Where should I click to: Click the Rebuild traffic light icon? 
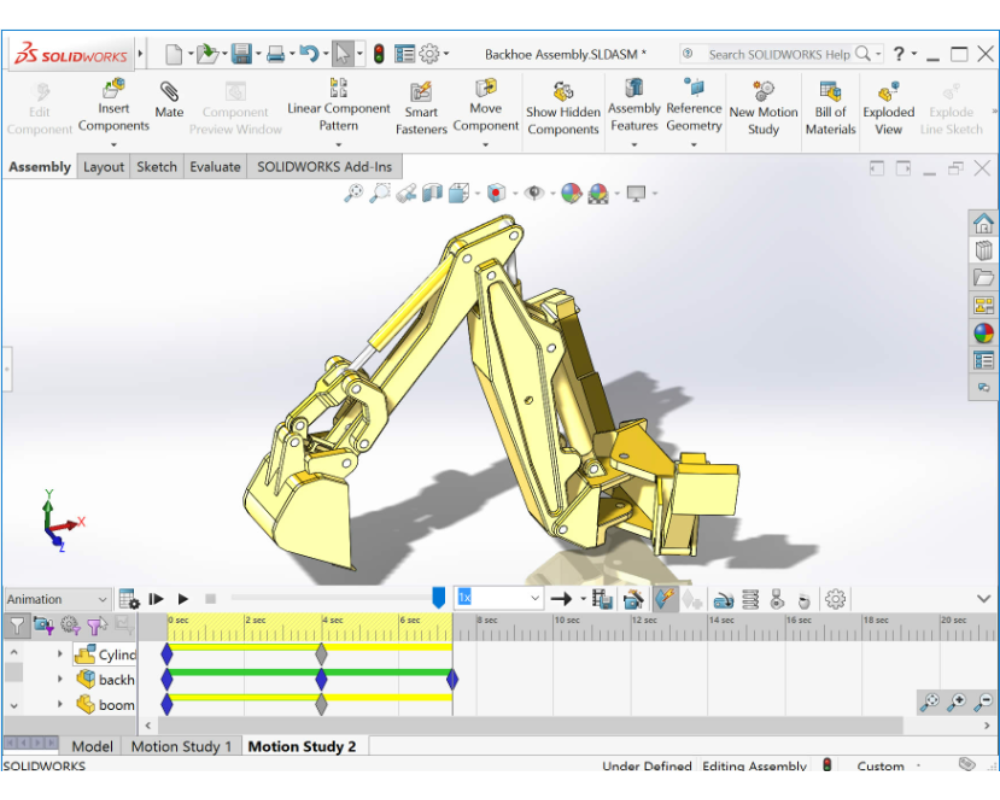click(x=379, y=54)
